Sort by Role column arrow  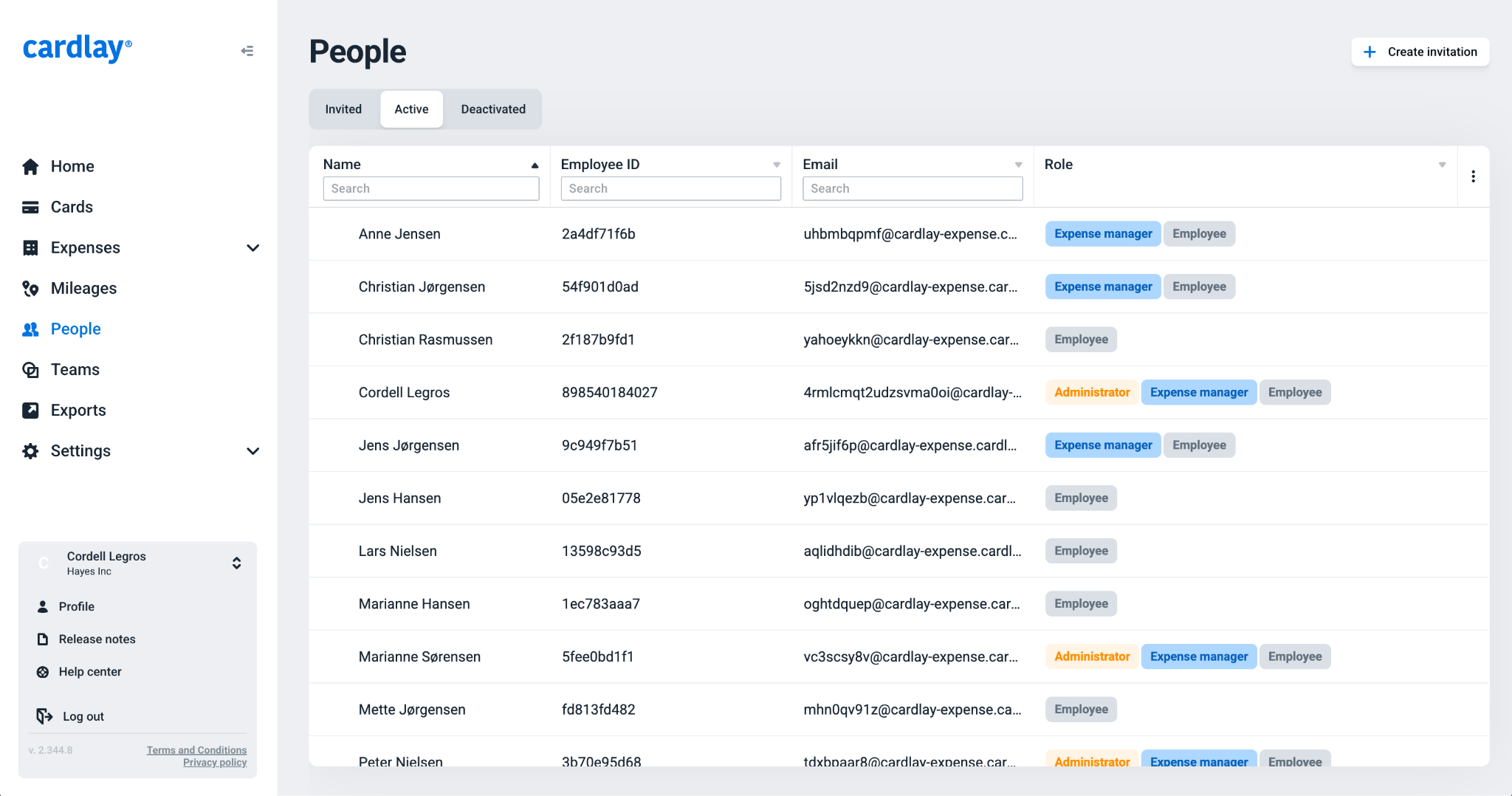[x=1442, y=165]
